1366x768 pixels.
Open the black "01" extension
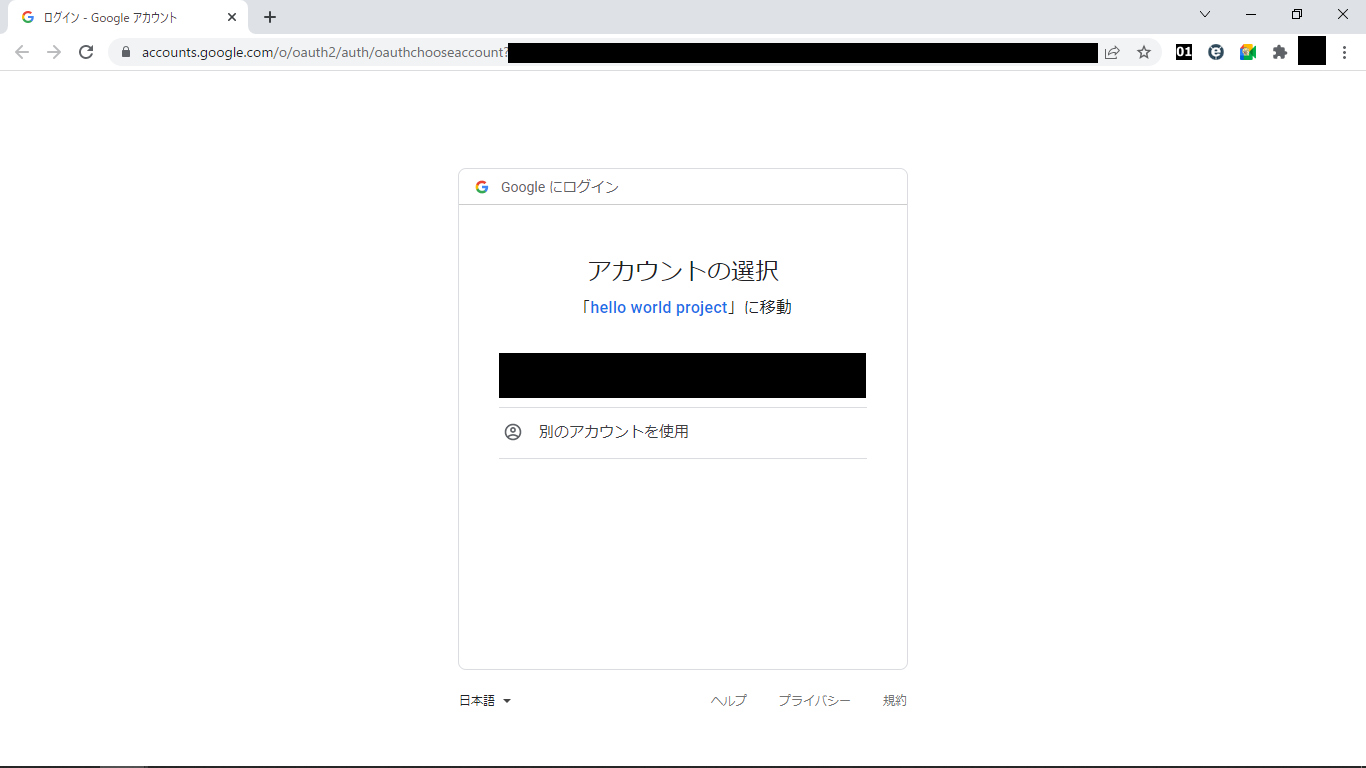1184,52
